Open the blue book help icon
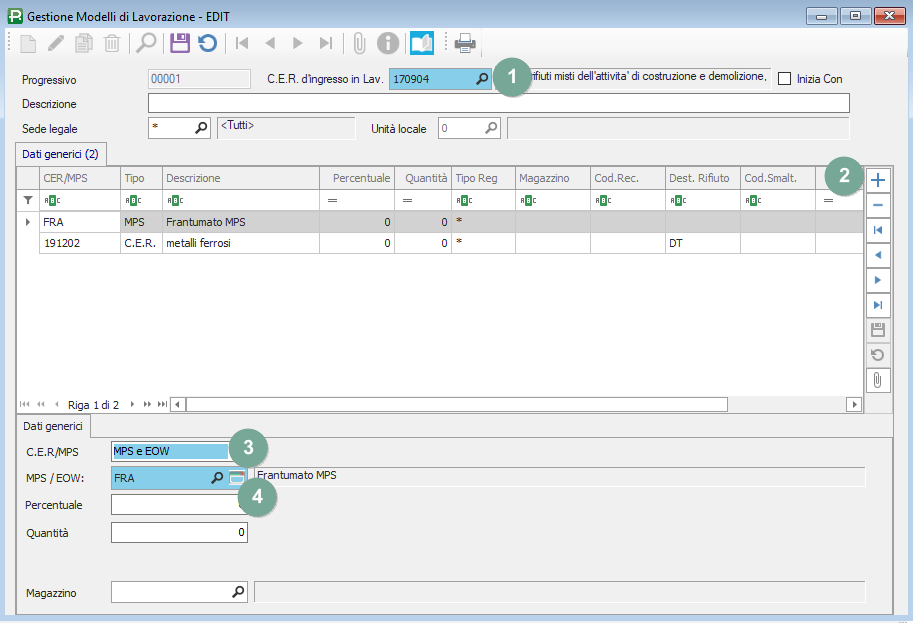913x623 pixels. tap(421, 43)
